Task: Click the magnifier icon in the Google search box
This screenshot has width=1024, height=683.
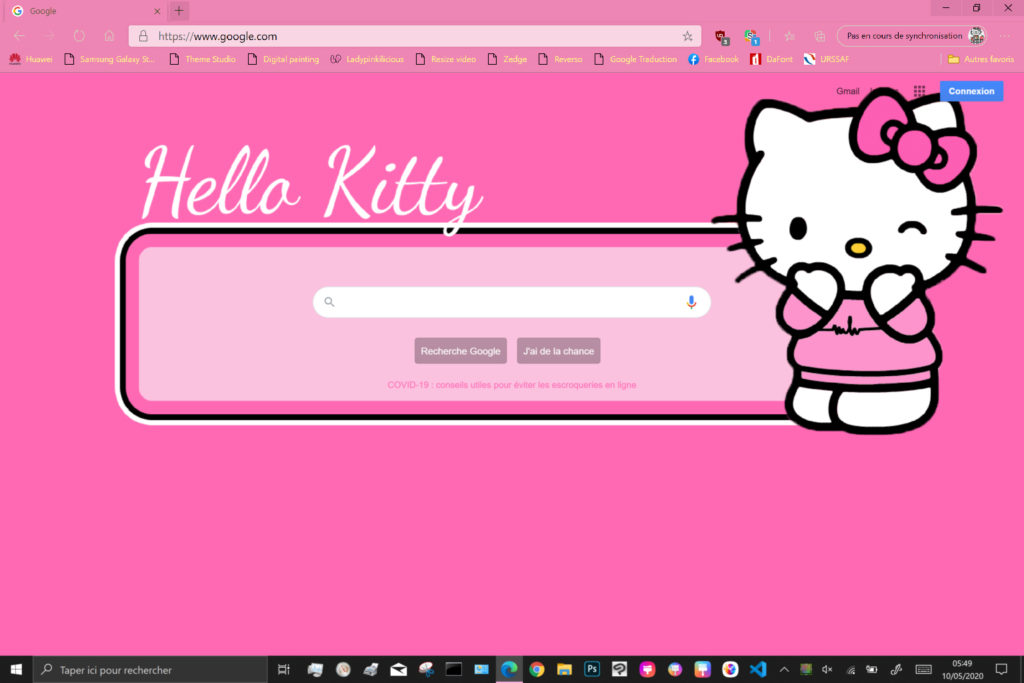Action: click(329, 302)
